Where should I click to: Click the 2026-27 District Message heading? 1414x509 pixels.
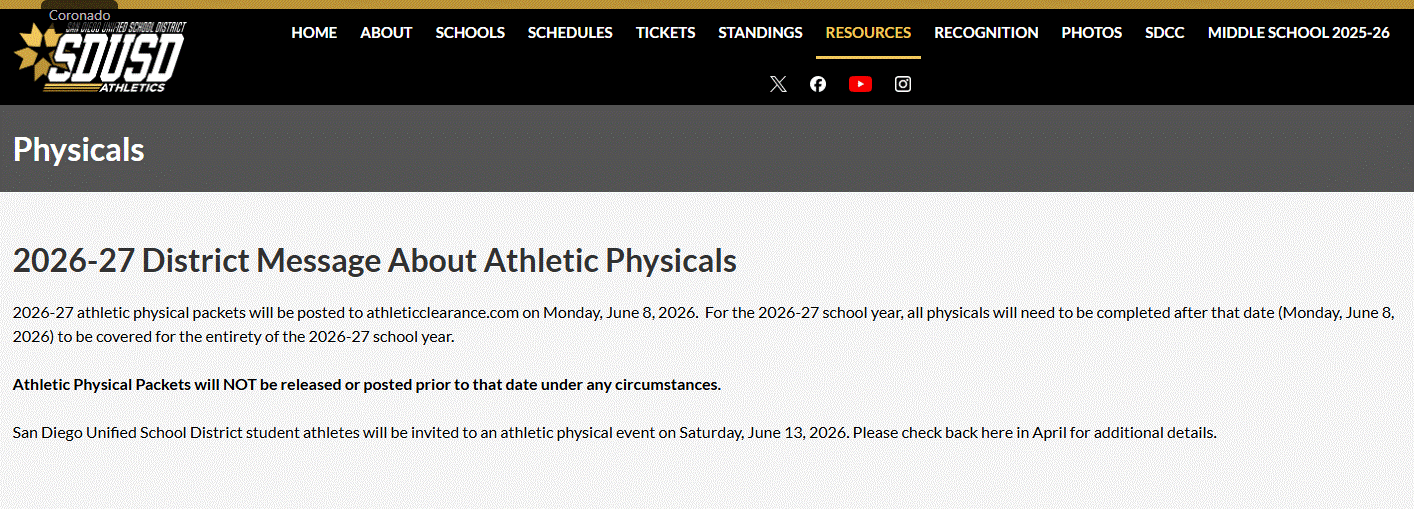(x=374, y=261)
